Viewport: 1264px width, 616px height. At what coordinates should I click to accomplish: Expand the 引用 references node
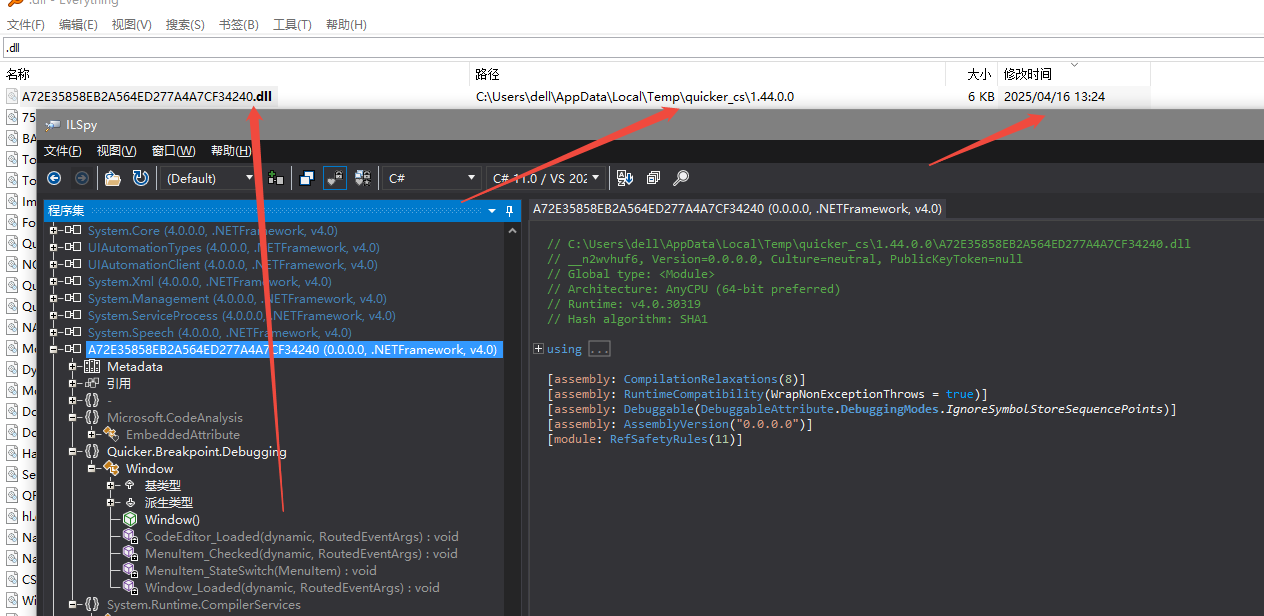pos(74,384)
